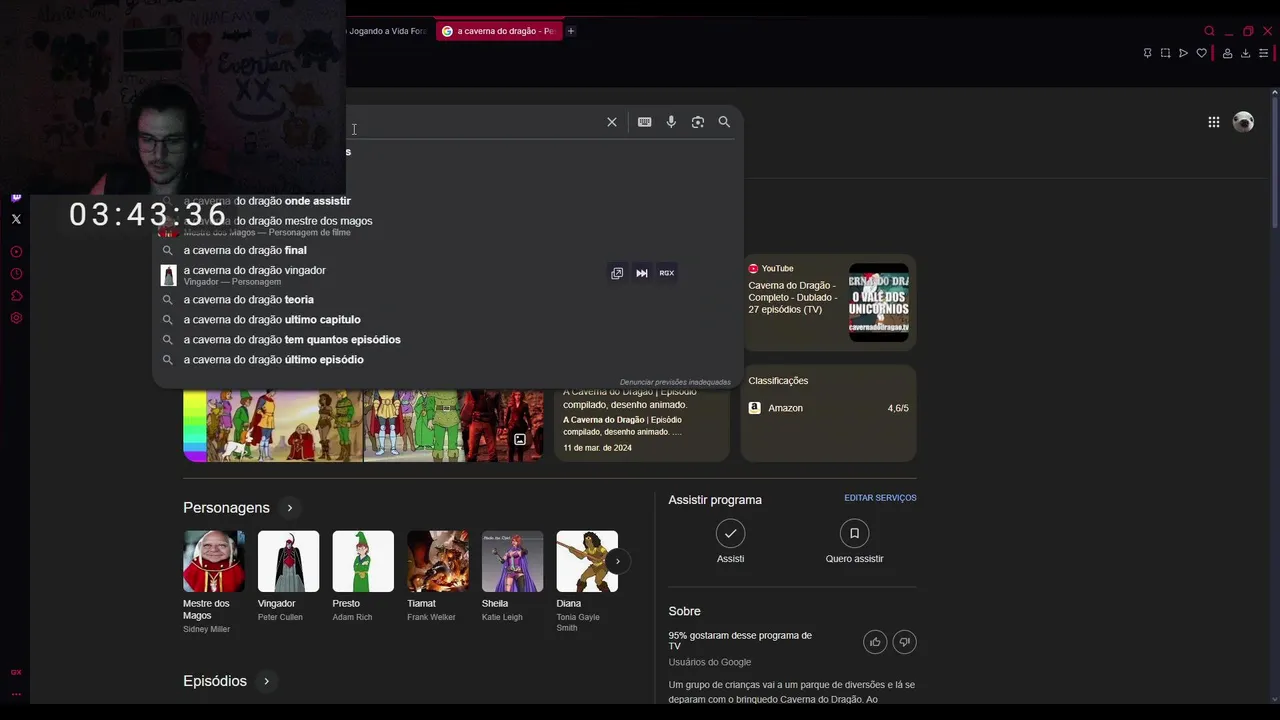
Task: Open the easy setup sliders icon
Action: (x=1263, y=53)
